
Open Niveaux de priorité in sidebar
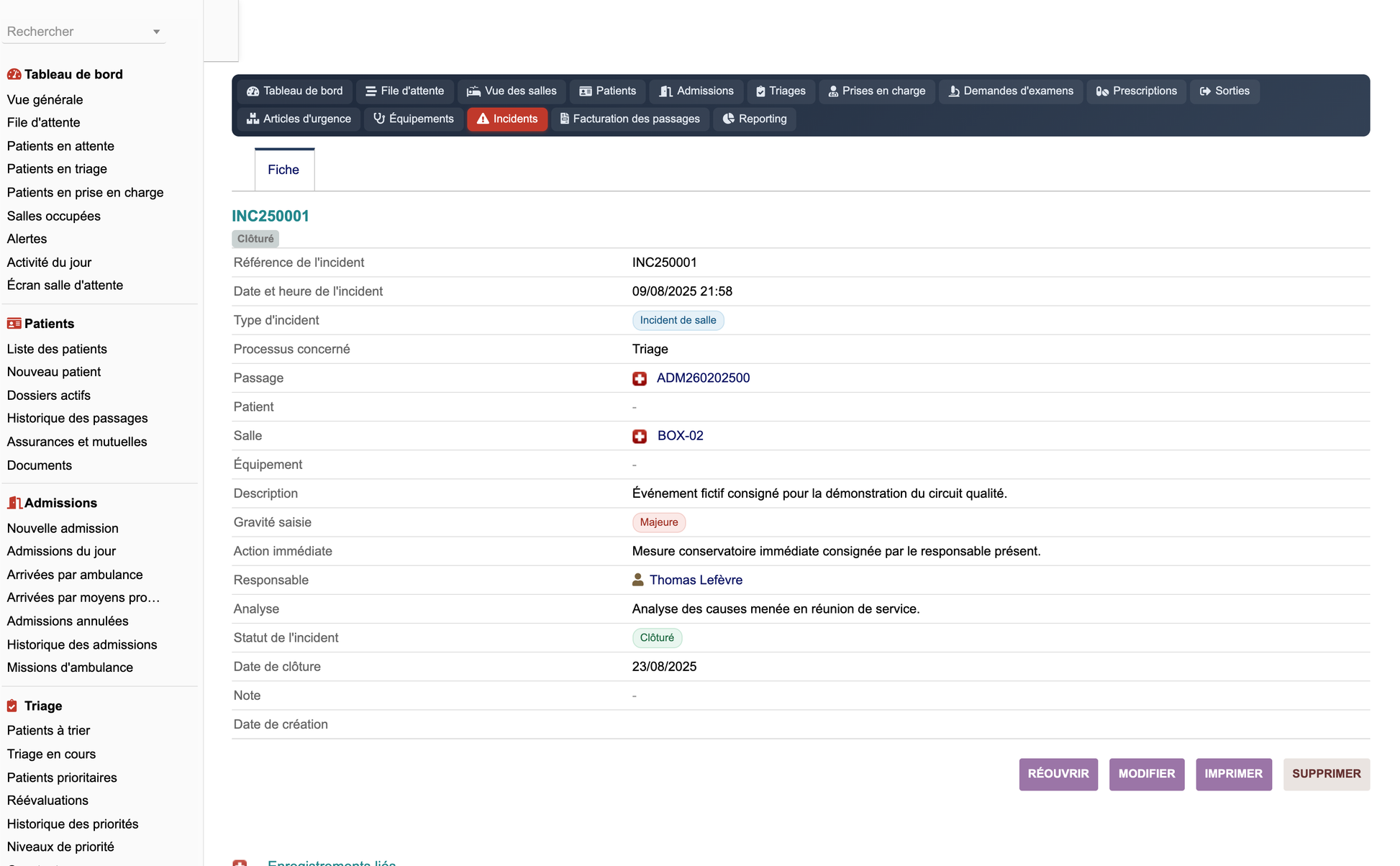tap(60, 847)
